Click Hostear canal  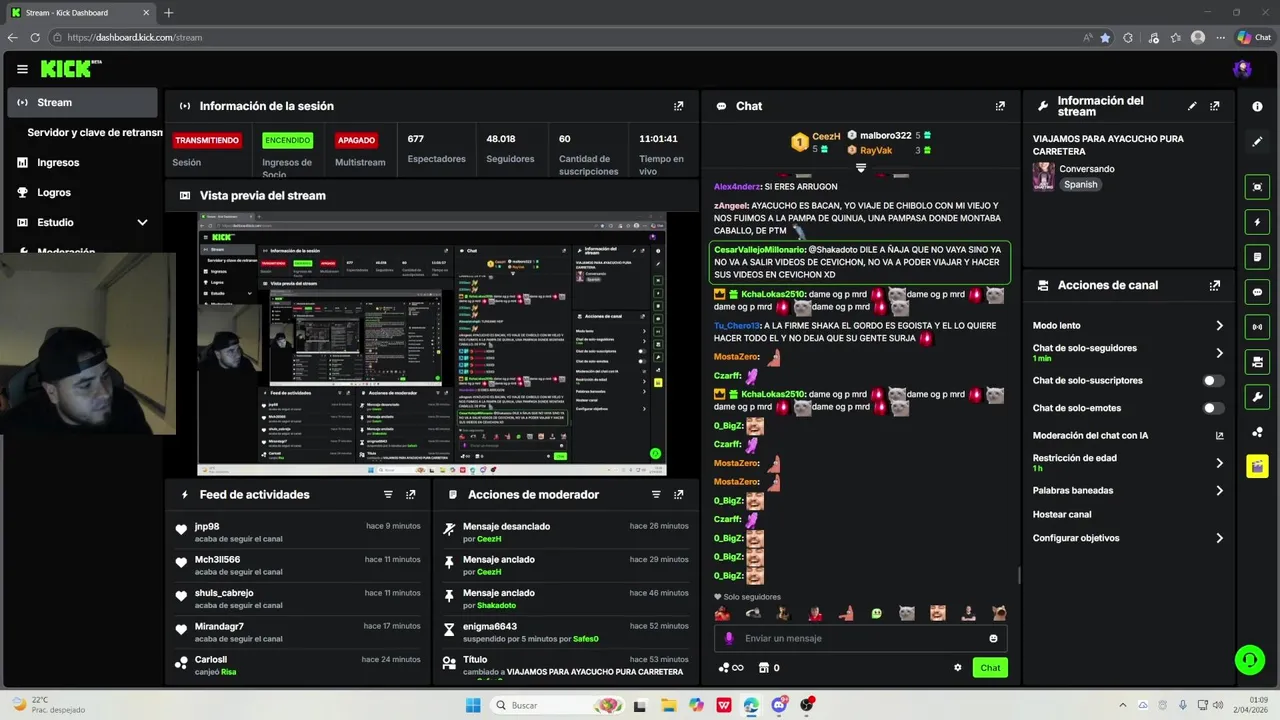1062,514
